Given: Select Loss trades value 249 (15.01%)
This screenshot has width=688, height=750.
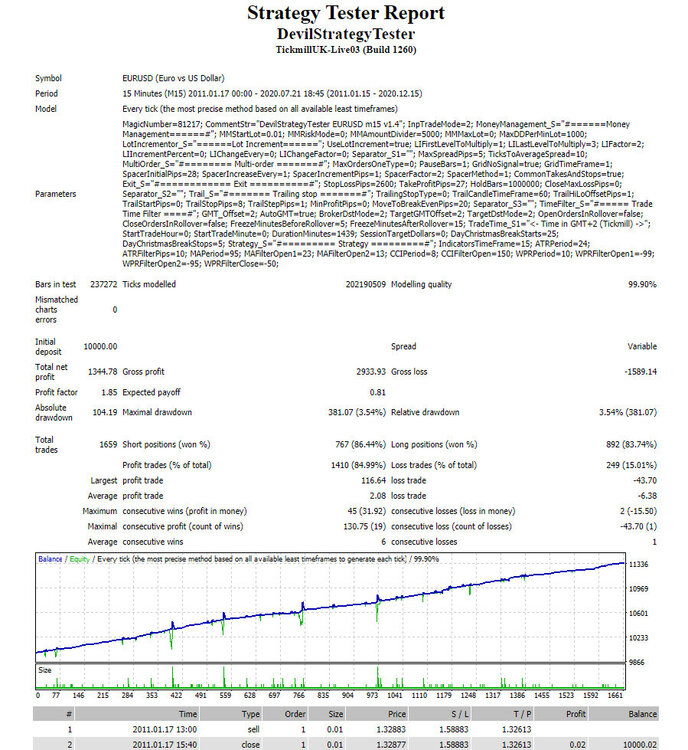Looking at the screenshot, I should click(632, 465).
